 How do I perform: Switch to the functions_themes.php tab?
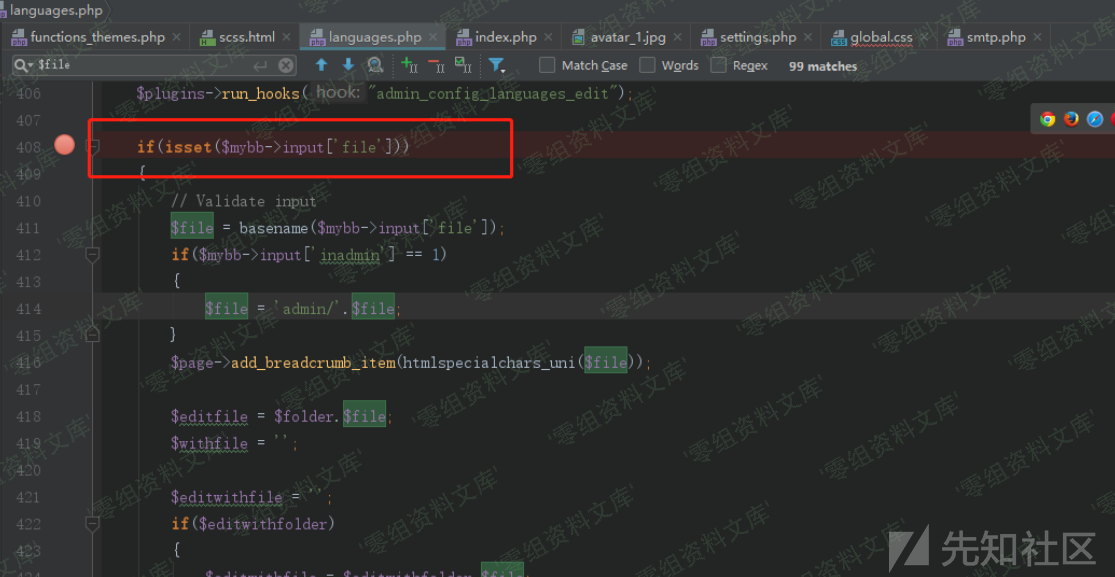97,37
